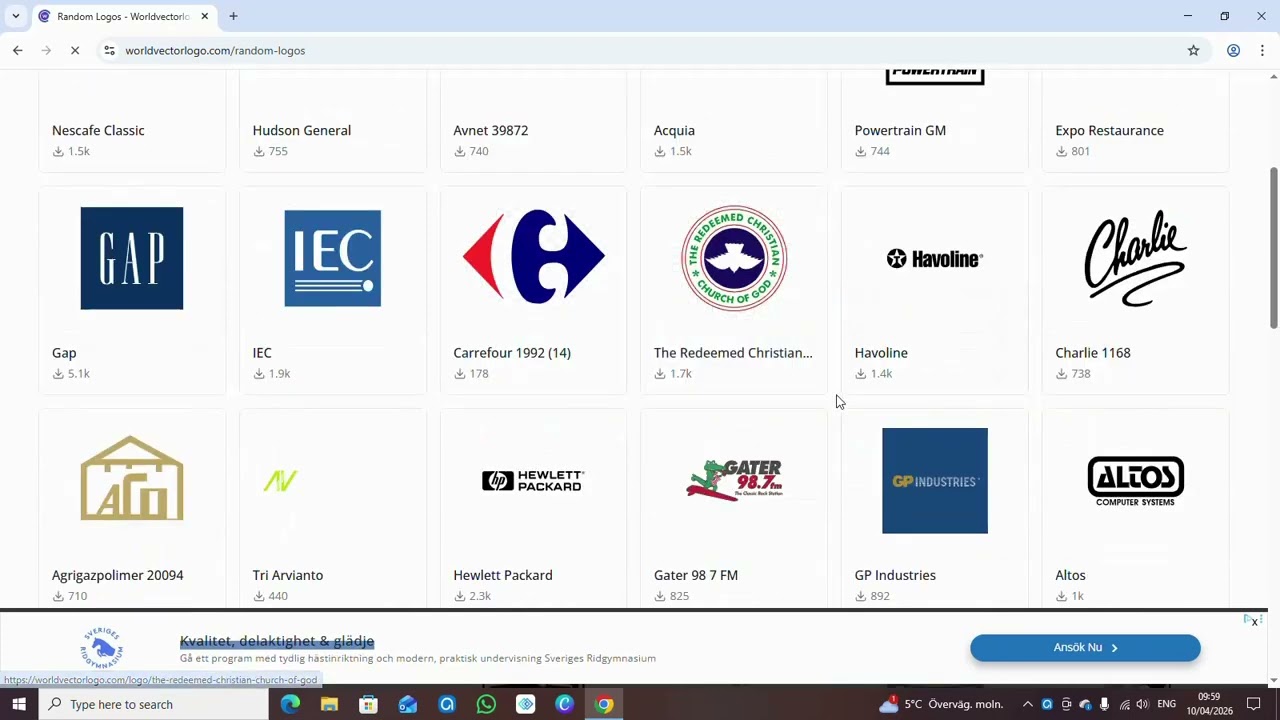Click the Ansök Nu ad button
Image resolution: width=1280 pixels, height=720 pixels.
coord(1085,647)
